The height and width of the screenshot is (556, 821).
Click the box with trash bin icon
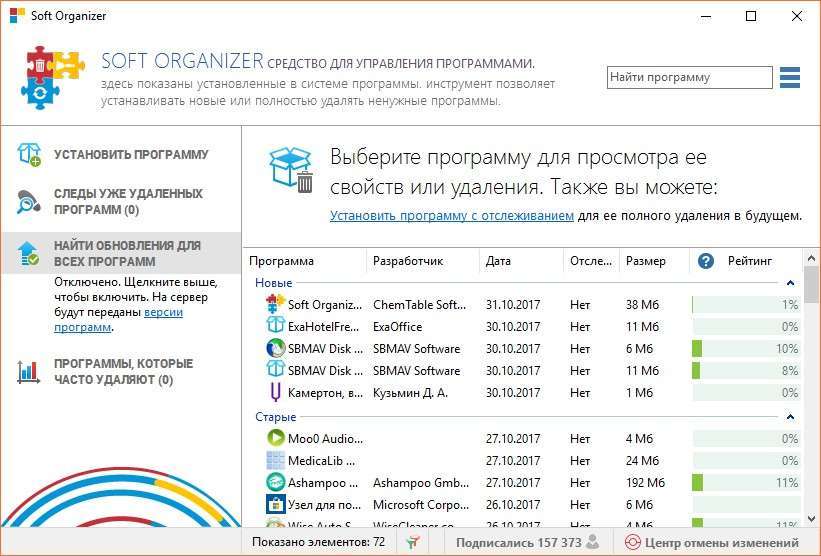click(291, 170)
